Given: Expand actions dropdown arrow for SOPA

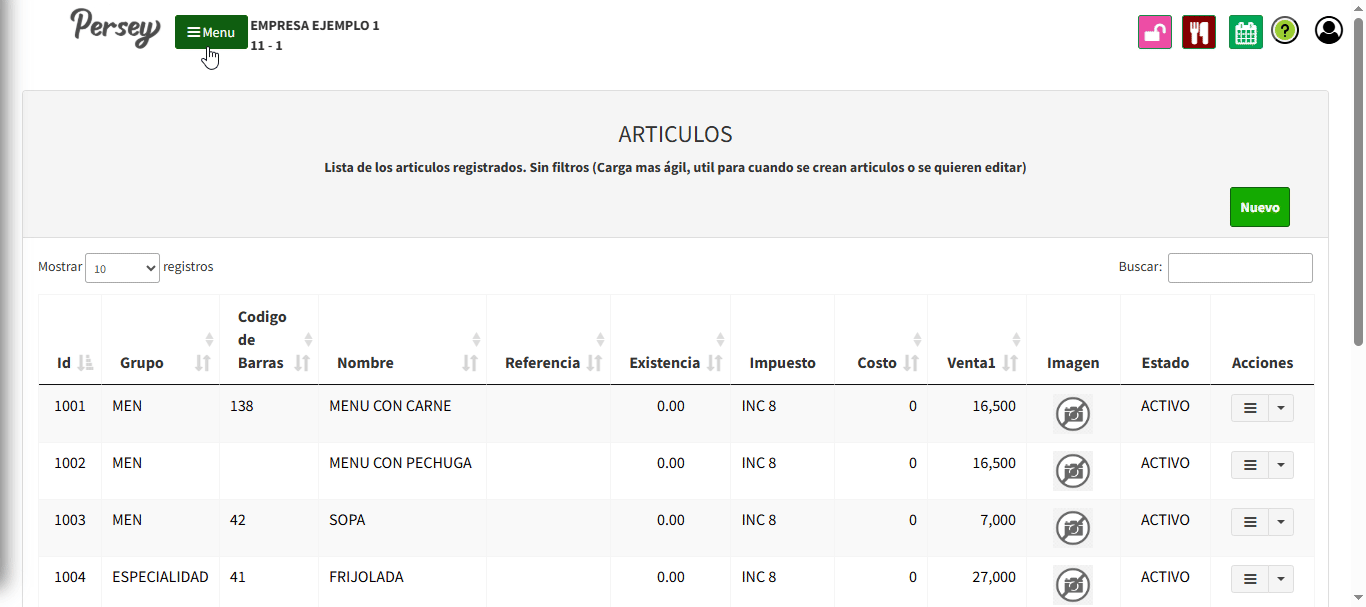Looking at the screenshot, I should (x=1281, y=522).
